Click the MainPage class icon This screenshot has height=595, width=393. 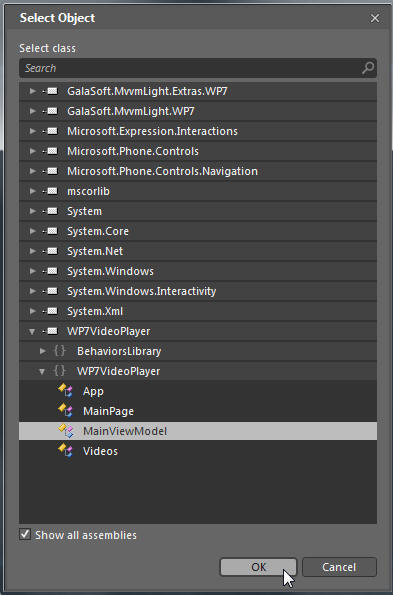click(65, 411)
